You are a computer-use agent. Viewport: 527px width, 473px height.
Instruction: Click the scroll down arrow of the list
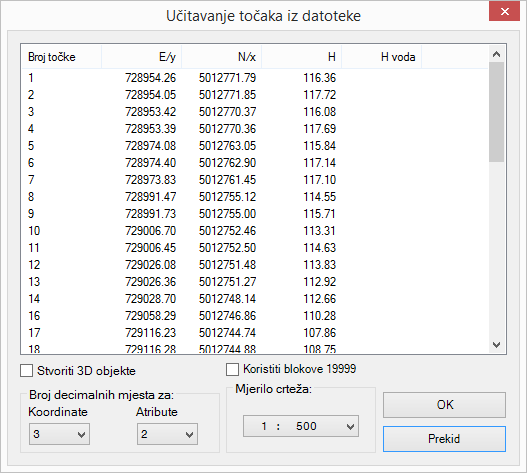496,345
